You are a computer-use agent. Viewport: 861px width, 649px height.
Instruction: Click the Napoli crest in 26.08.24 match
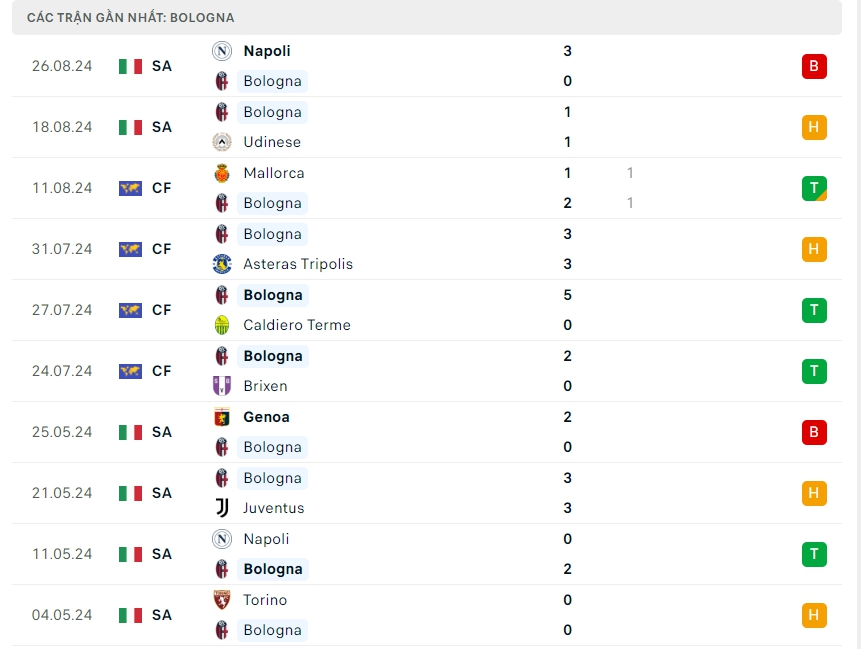[222, 51]
